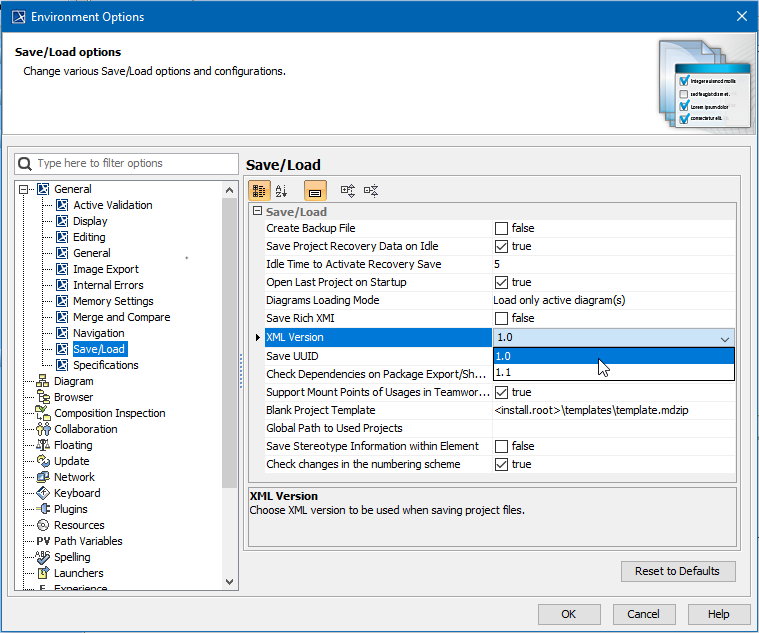Open Memory Settings in options tree

point(113,301)
